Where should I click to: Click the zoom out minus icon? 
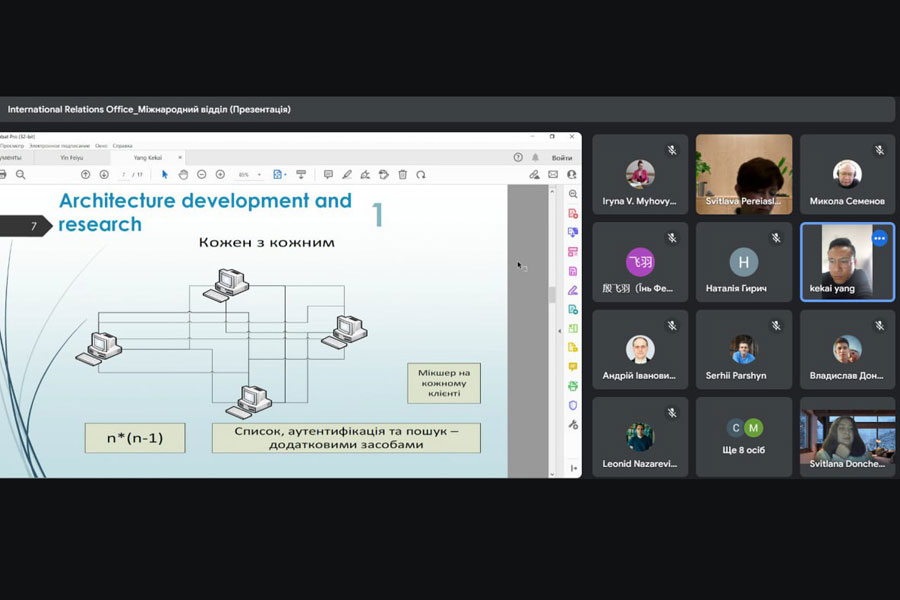202,175
